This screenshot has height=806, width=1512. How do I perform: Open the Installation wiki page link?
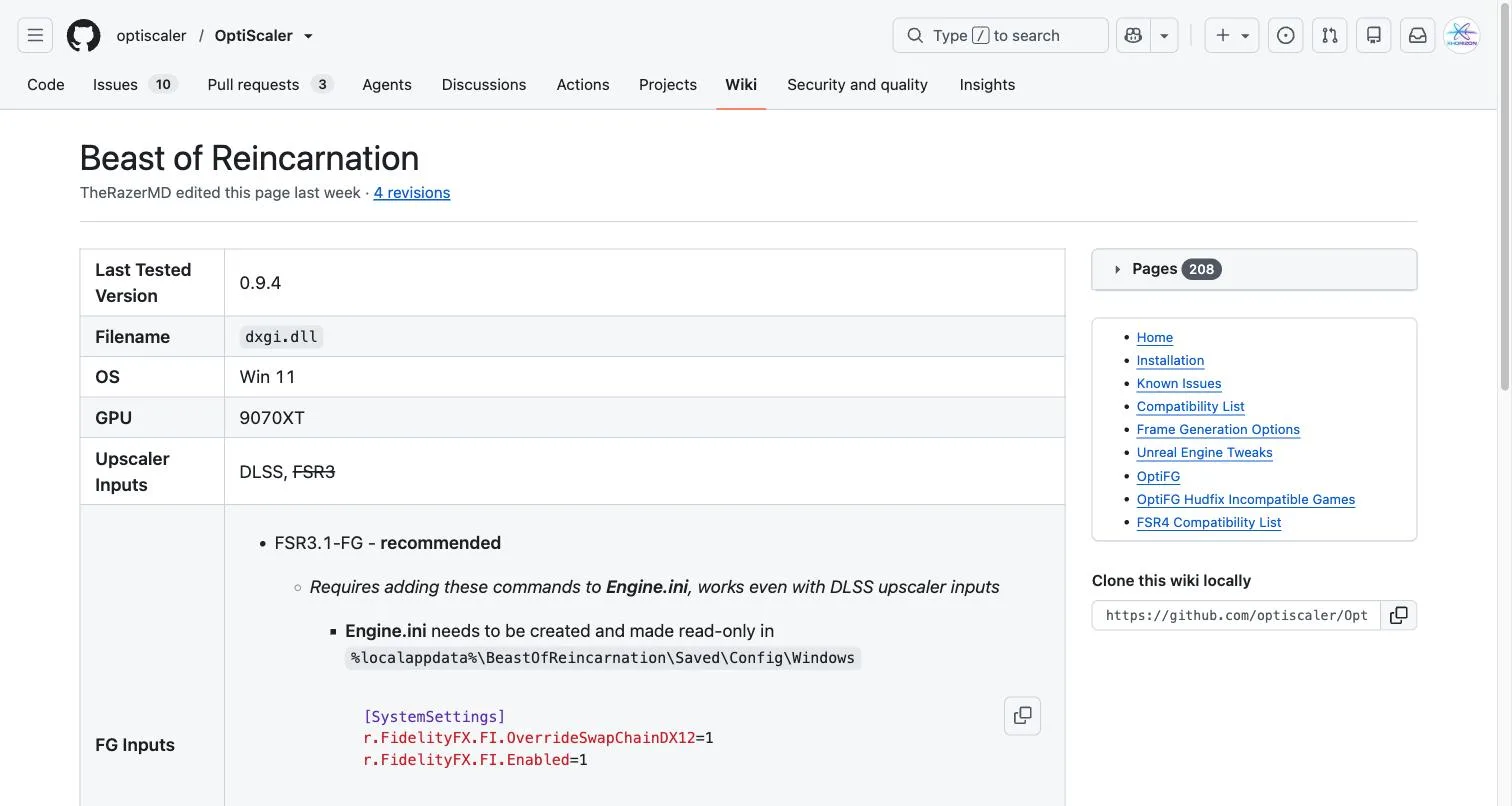point(1170,361)
